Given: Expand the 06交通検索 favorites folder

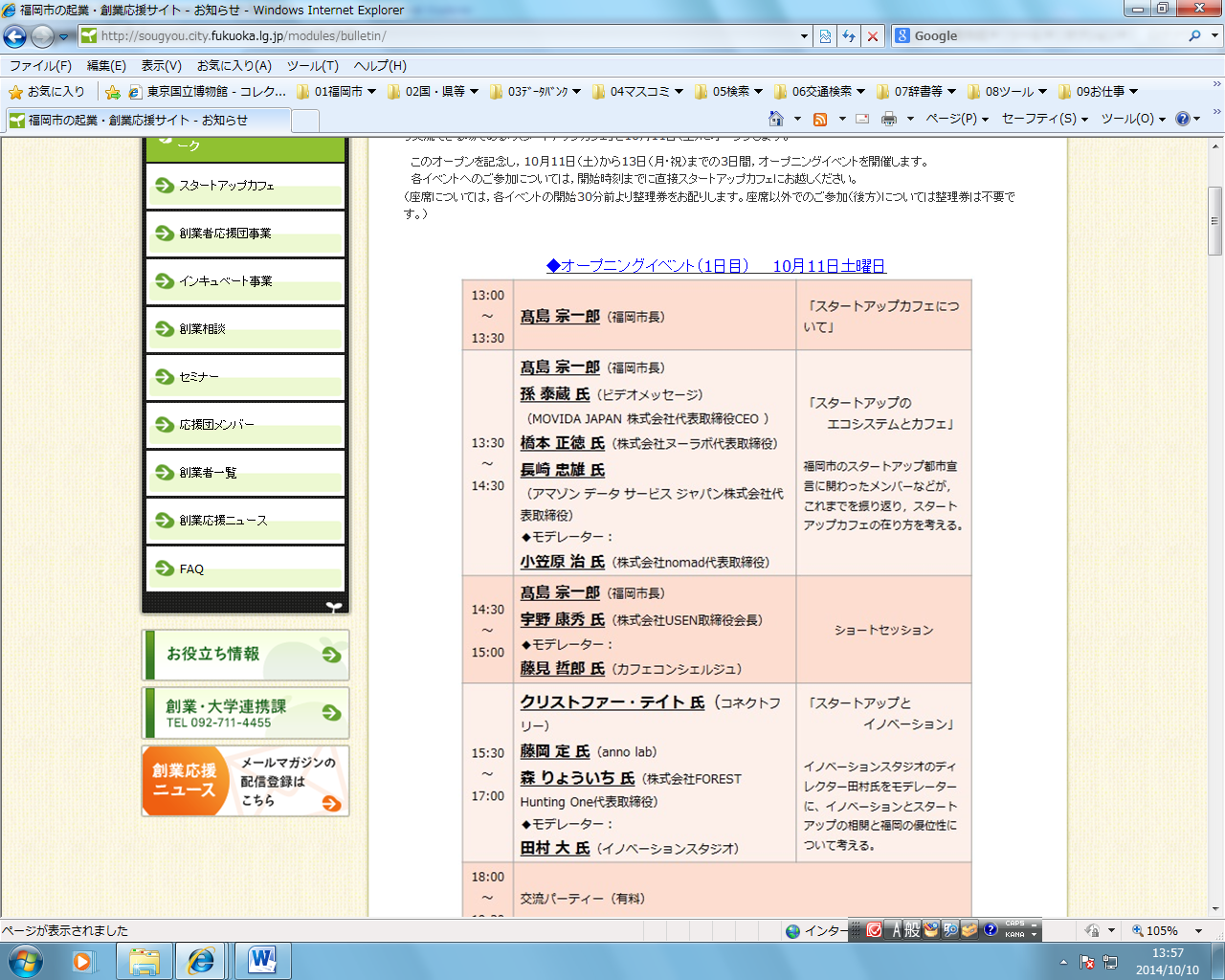Looking at the screenshot, I should [821, 92].
